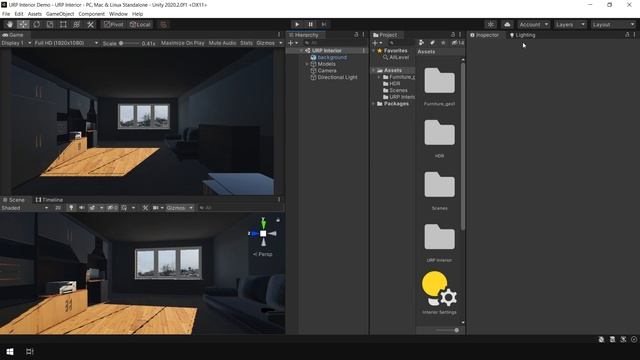Screen dimensions: 640x360
Task: Toggle Maximize On Play
Action: [x=182, y=43]
